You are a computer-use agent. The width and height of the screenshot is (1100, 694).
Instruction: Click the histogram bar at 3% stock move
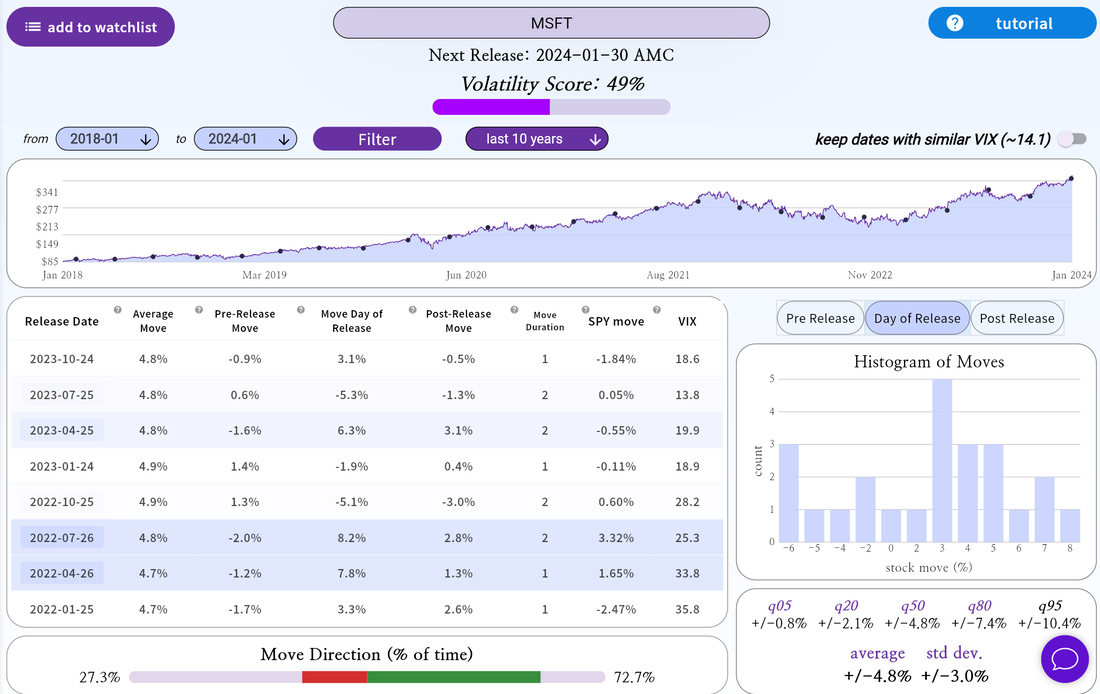[942, 460]
